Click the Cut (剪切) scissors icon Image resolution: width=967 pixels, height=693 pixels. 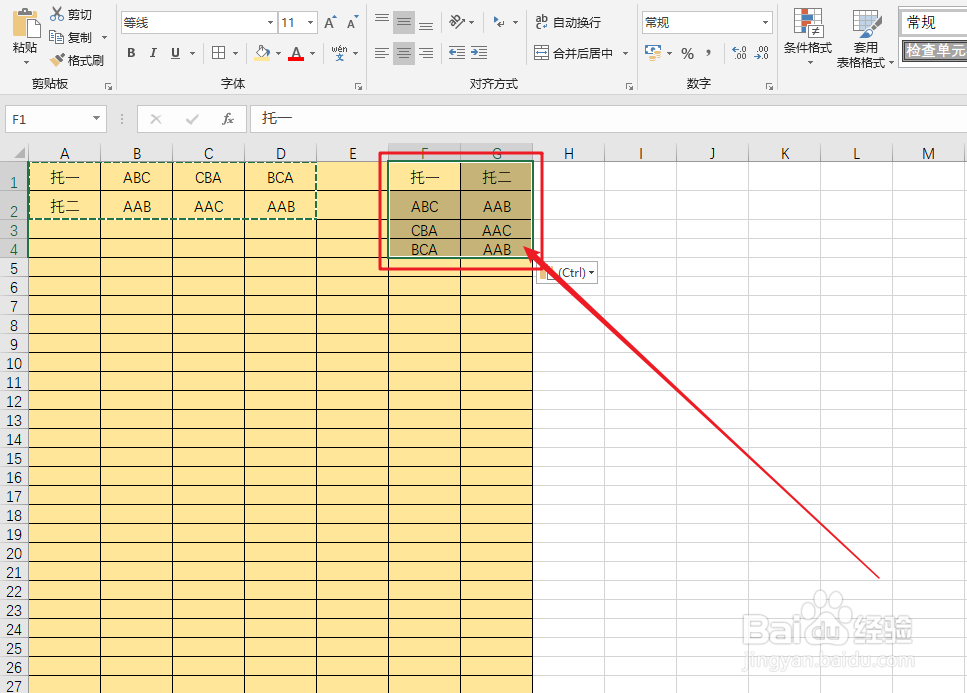tap(57, 14)
